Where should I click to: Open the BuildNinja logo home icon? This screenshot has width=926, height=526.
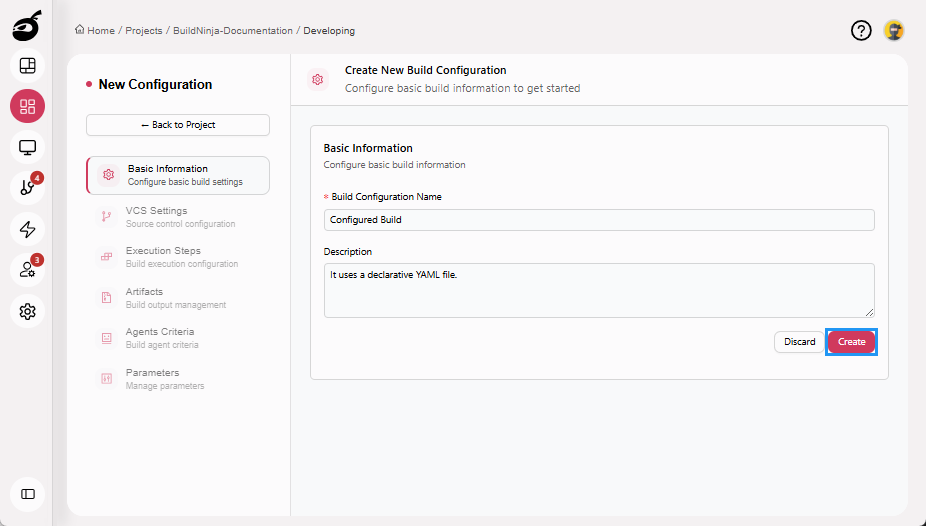27,25
